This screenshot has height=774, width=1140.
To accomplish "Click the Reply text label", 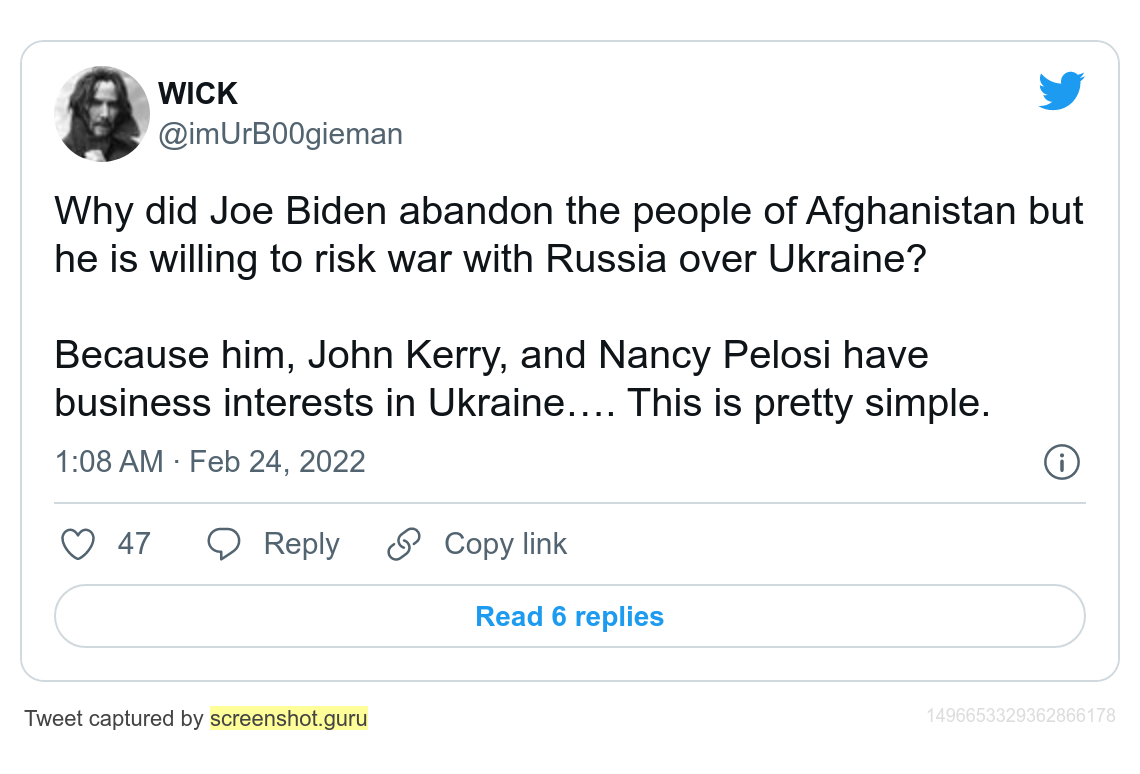I will [x=301, y=544].
